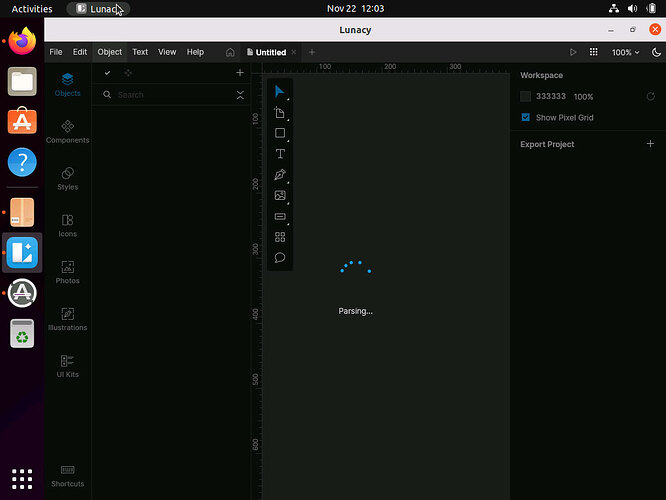The height and width of the screenshot is (500, 666).
Task: Open the Text menu
Action: (140, 52)
